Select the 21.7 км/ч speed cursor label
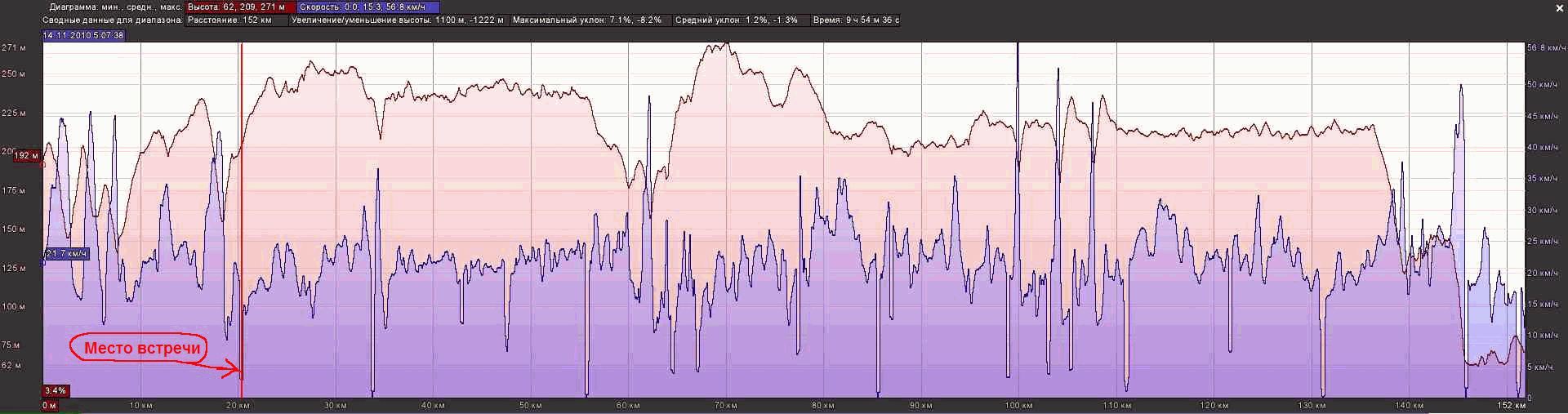Image resolution: width=1568 pixels, height=414 pixels. [65, 254]
